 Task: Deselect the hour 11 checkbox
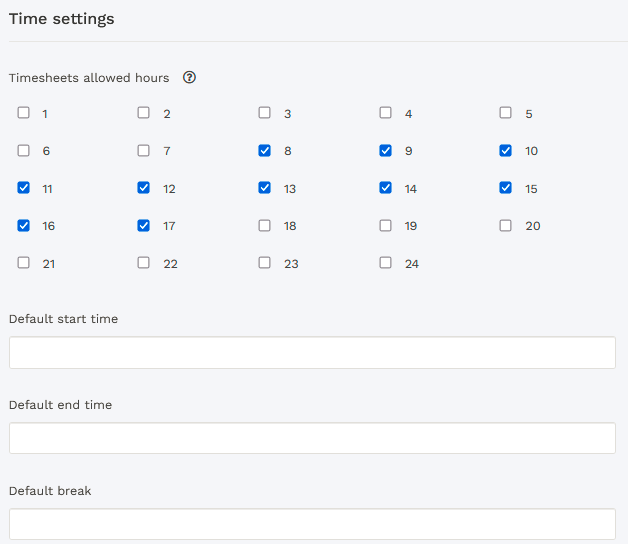pos(24,188)
